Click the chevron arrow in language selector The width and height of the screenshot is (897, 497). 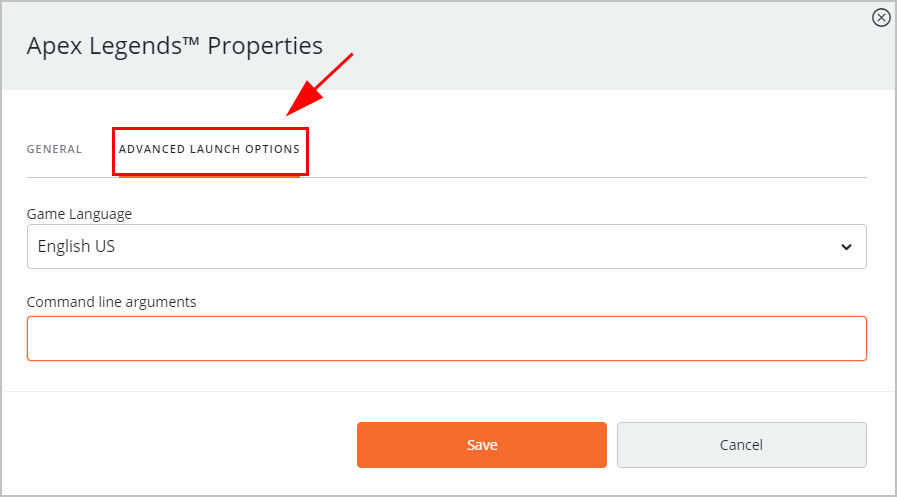click(x=846, y=247)
